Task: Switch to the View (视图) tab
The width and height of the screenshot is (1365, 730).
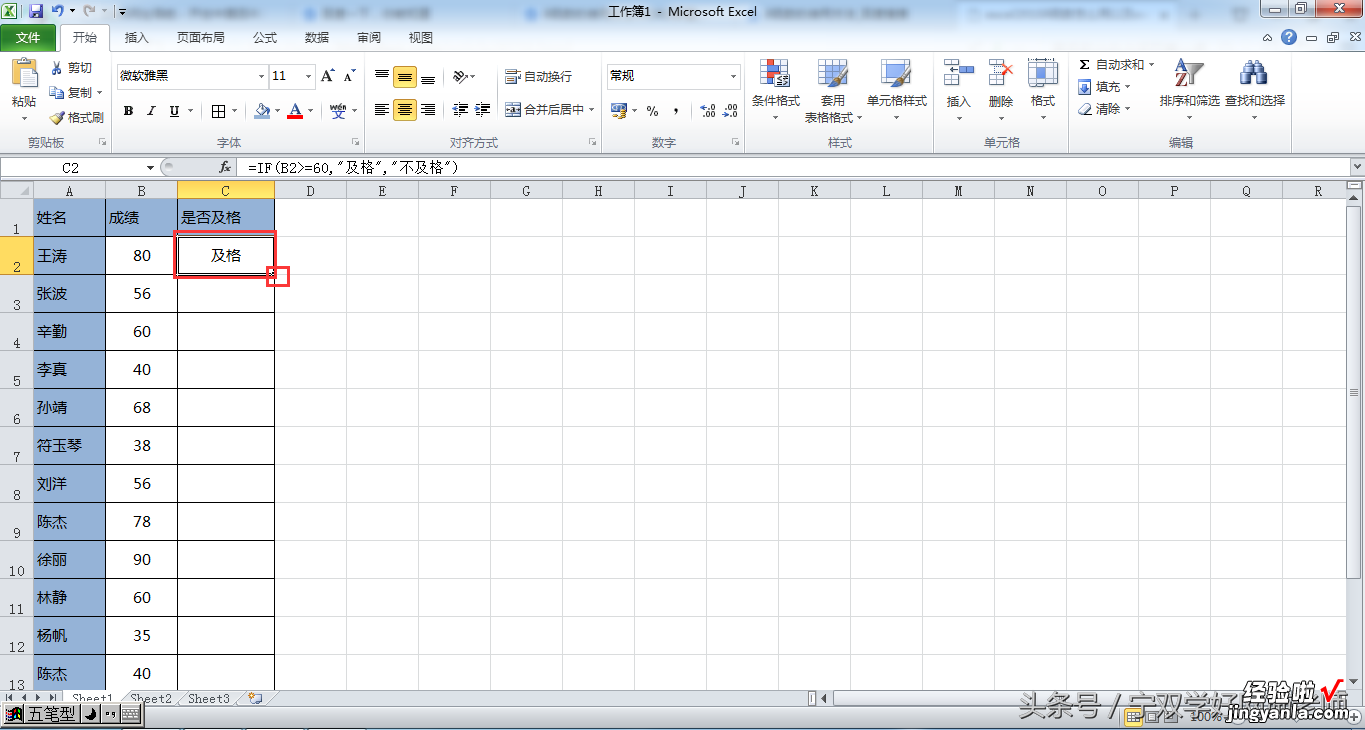Action: (421, 38)
